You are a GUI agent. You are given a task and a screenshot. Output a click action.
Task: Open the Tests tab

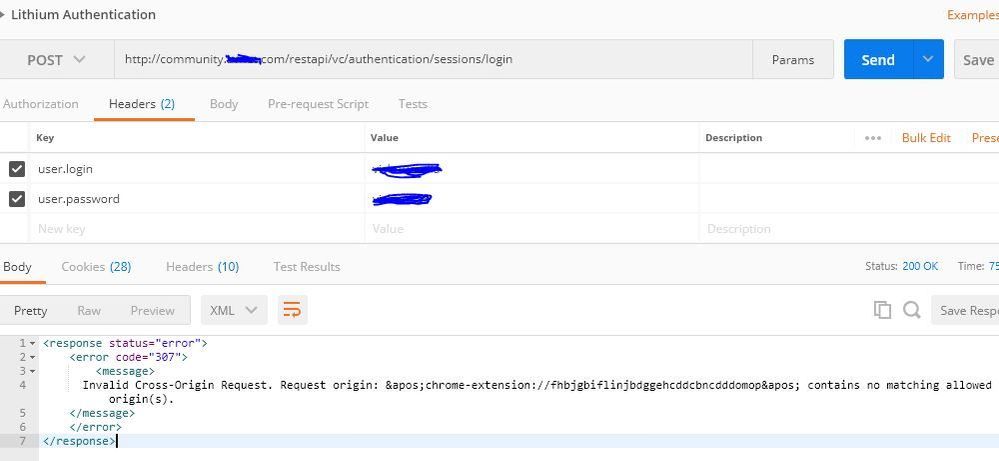[413, 104]
